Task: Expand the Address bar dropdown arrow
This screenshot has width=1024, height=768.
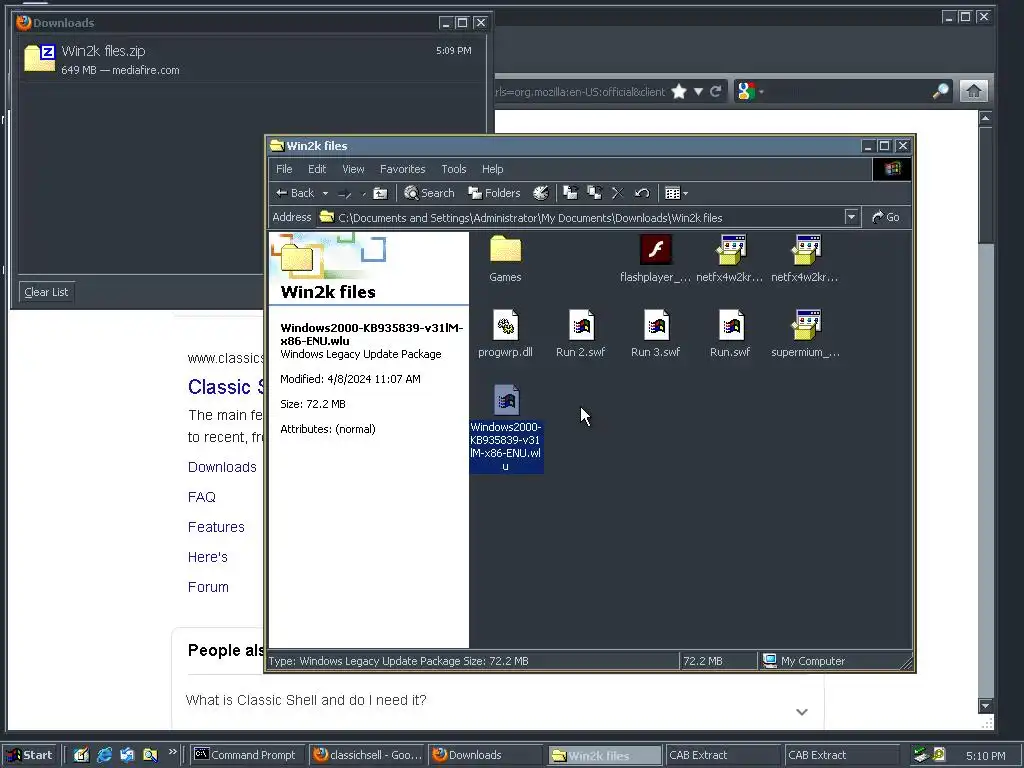Action: pos(851,217)
